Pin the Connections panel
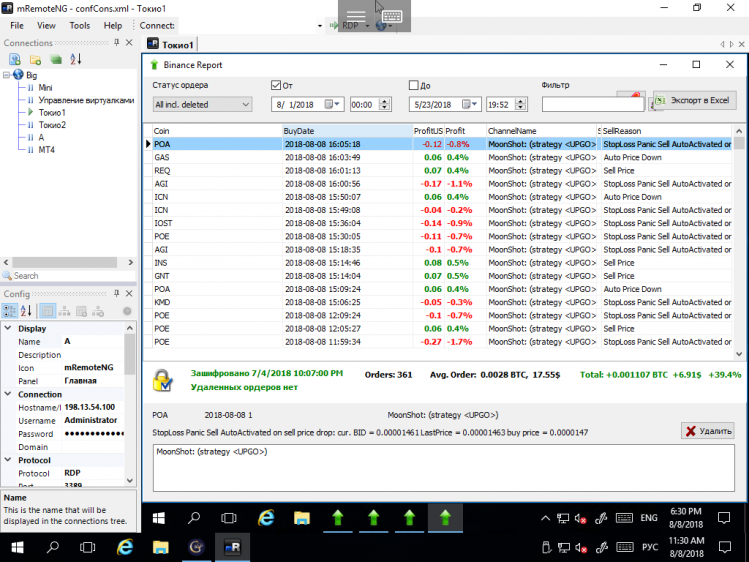Screen dimensions: 749x562 [x=117, y=42]
